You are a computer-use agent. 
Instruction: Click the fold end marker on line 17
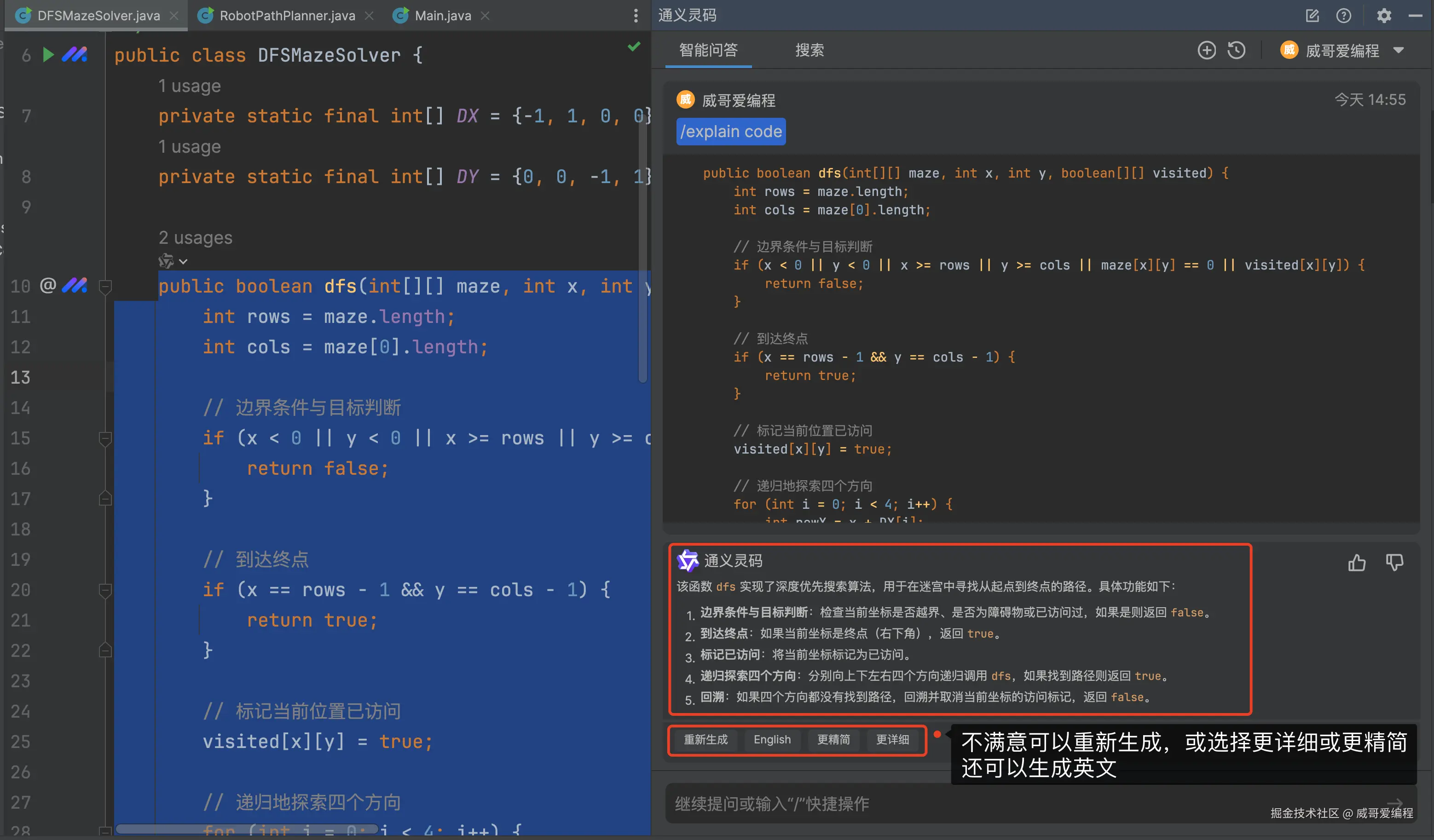(x=105, y=499)
